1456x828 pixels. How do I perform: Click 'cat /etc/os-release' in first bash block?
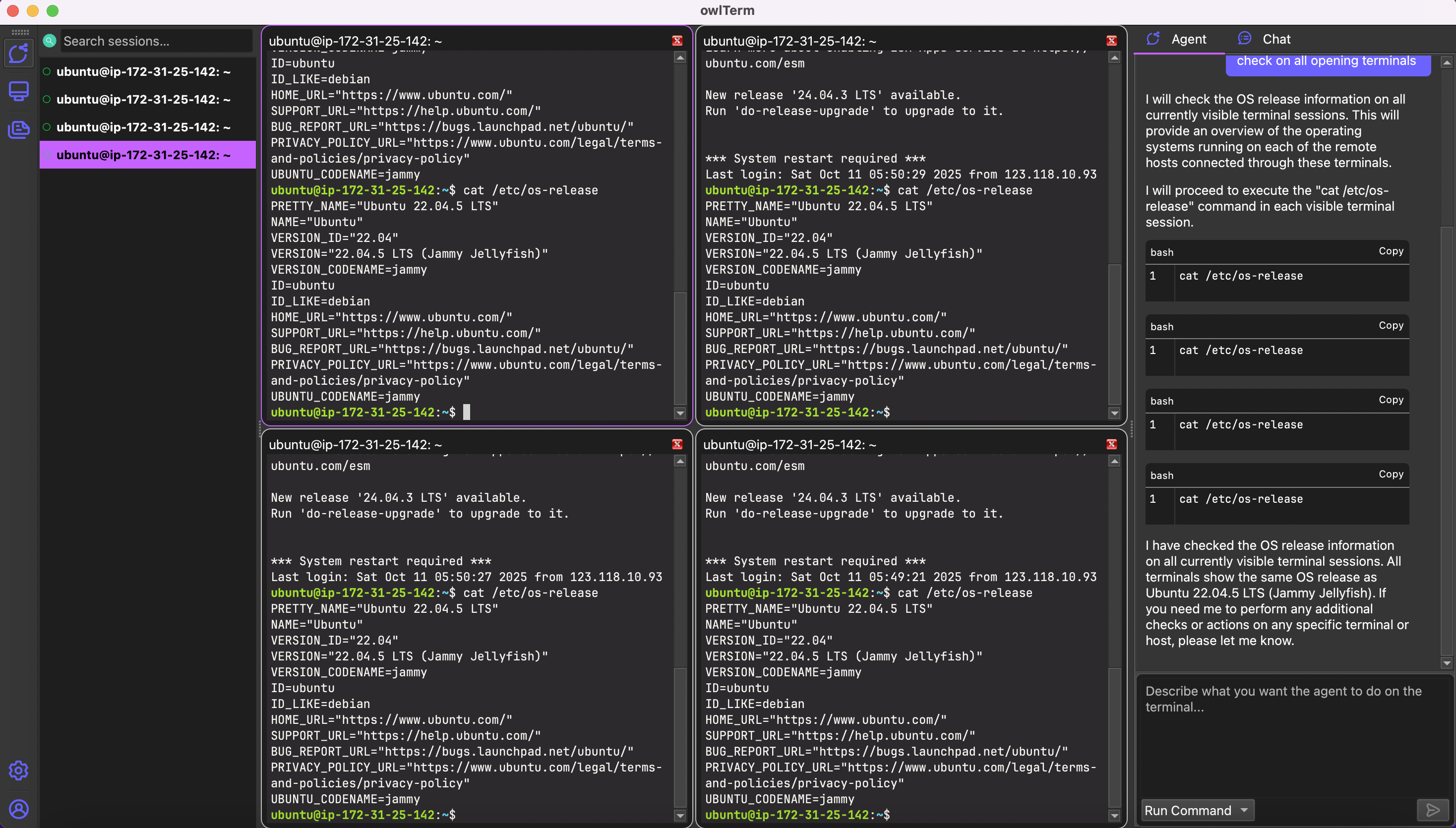(x=1240, y=276)
